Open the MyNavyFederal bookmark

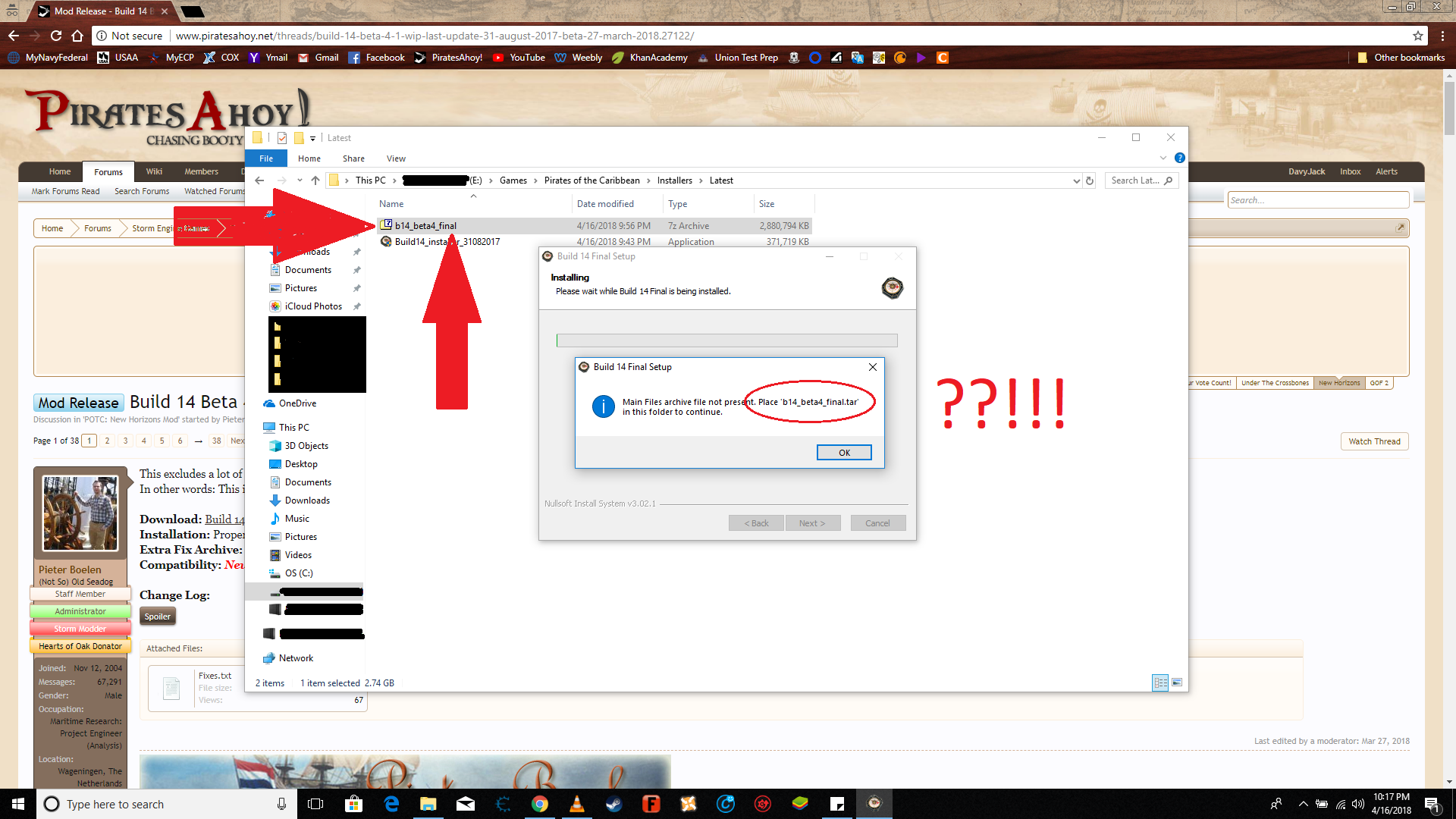coord(49,58)
